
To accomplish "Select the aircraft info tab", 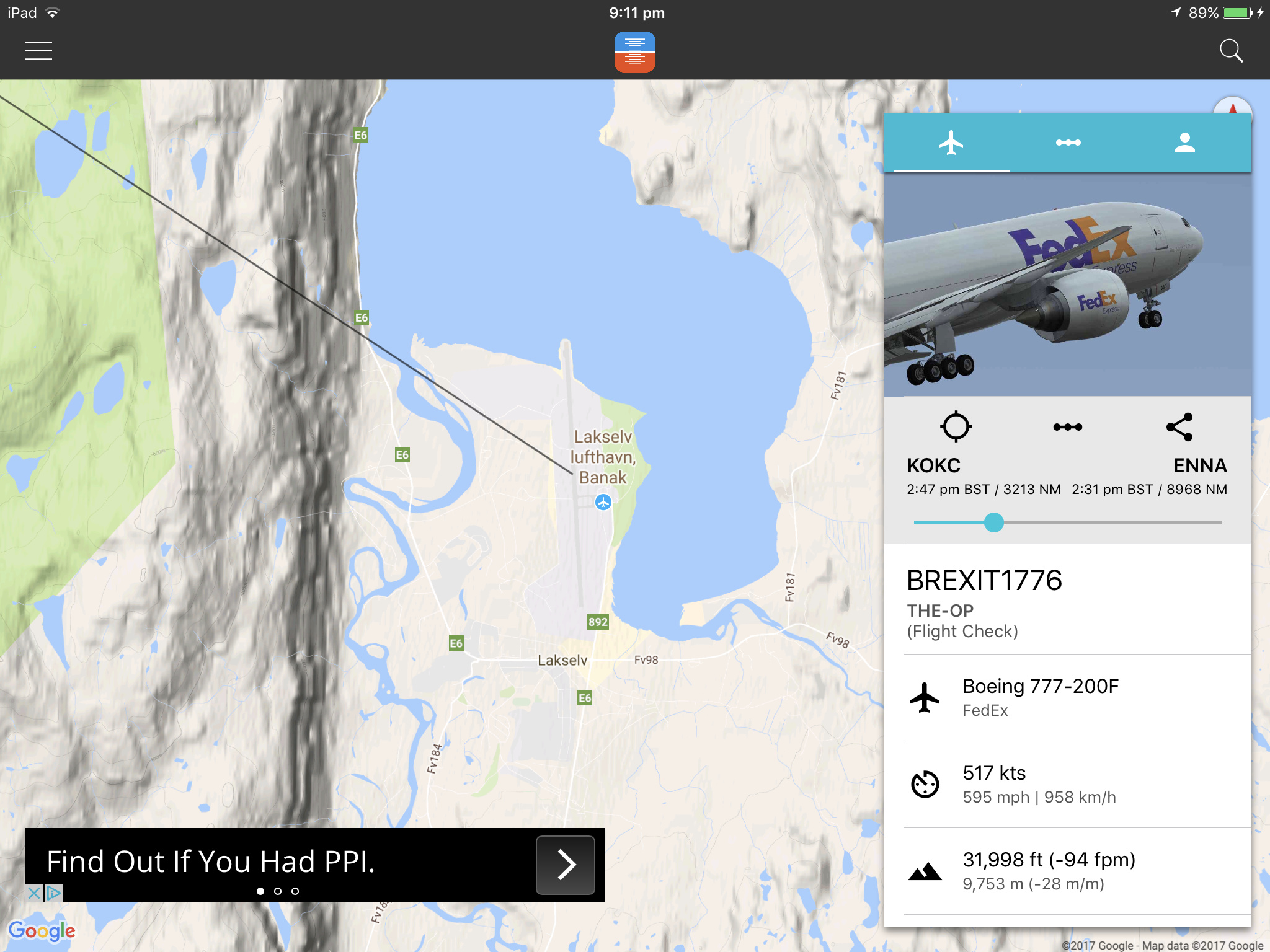I will 951,143.
